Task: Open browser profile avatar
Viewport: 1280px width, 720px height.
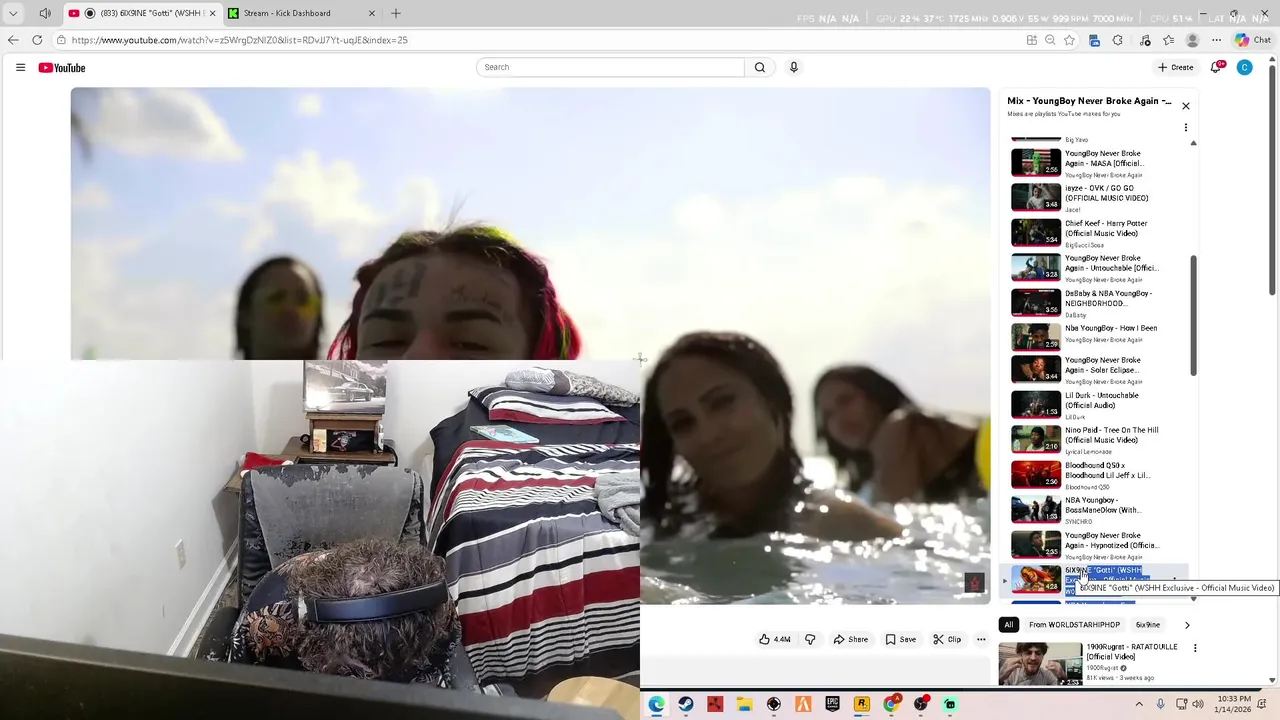Action: tap(1192, 40)
